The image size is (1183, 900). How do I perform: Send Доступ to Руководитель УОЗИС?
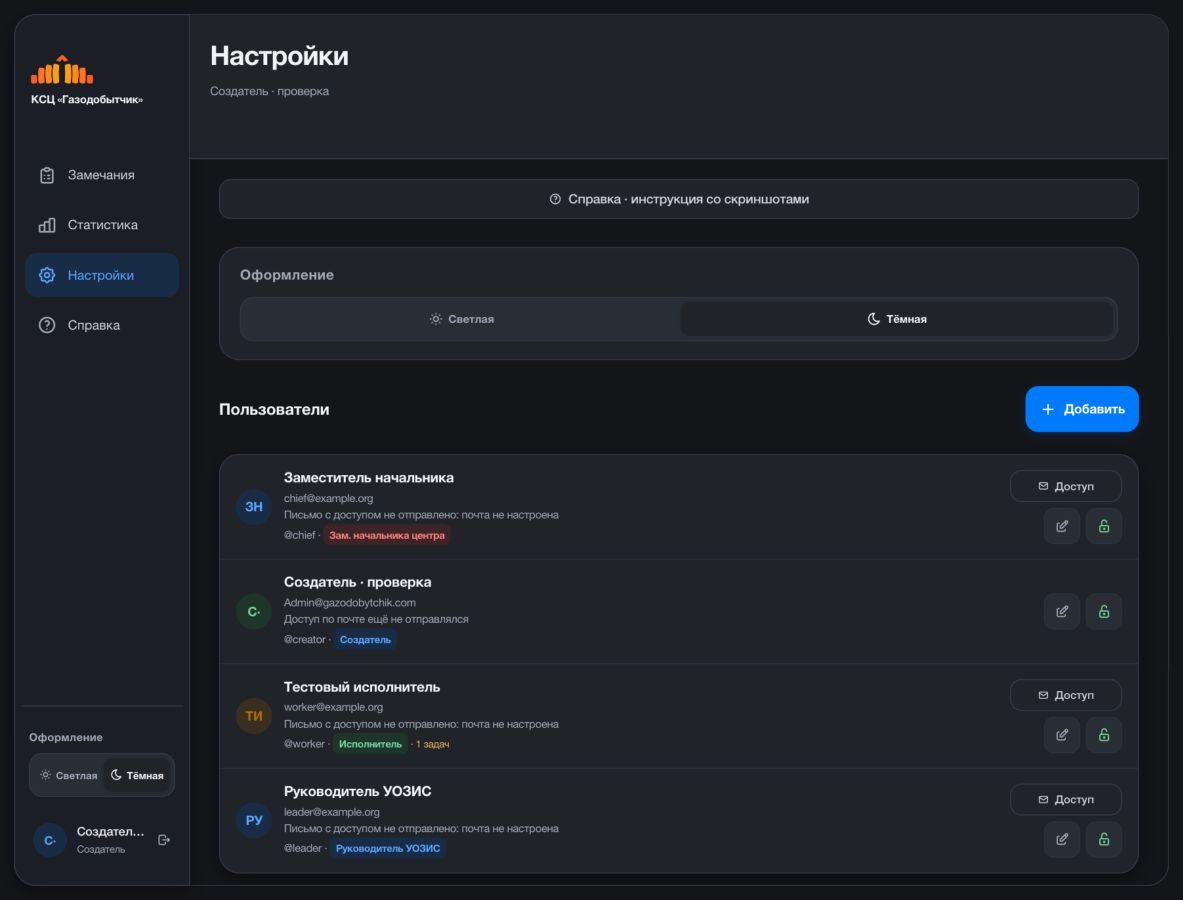(1065, 799)
